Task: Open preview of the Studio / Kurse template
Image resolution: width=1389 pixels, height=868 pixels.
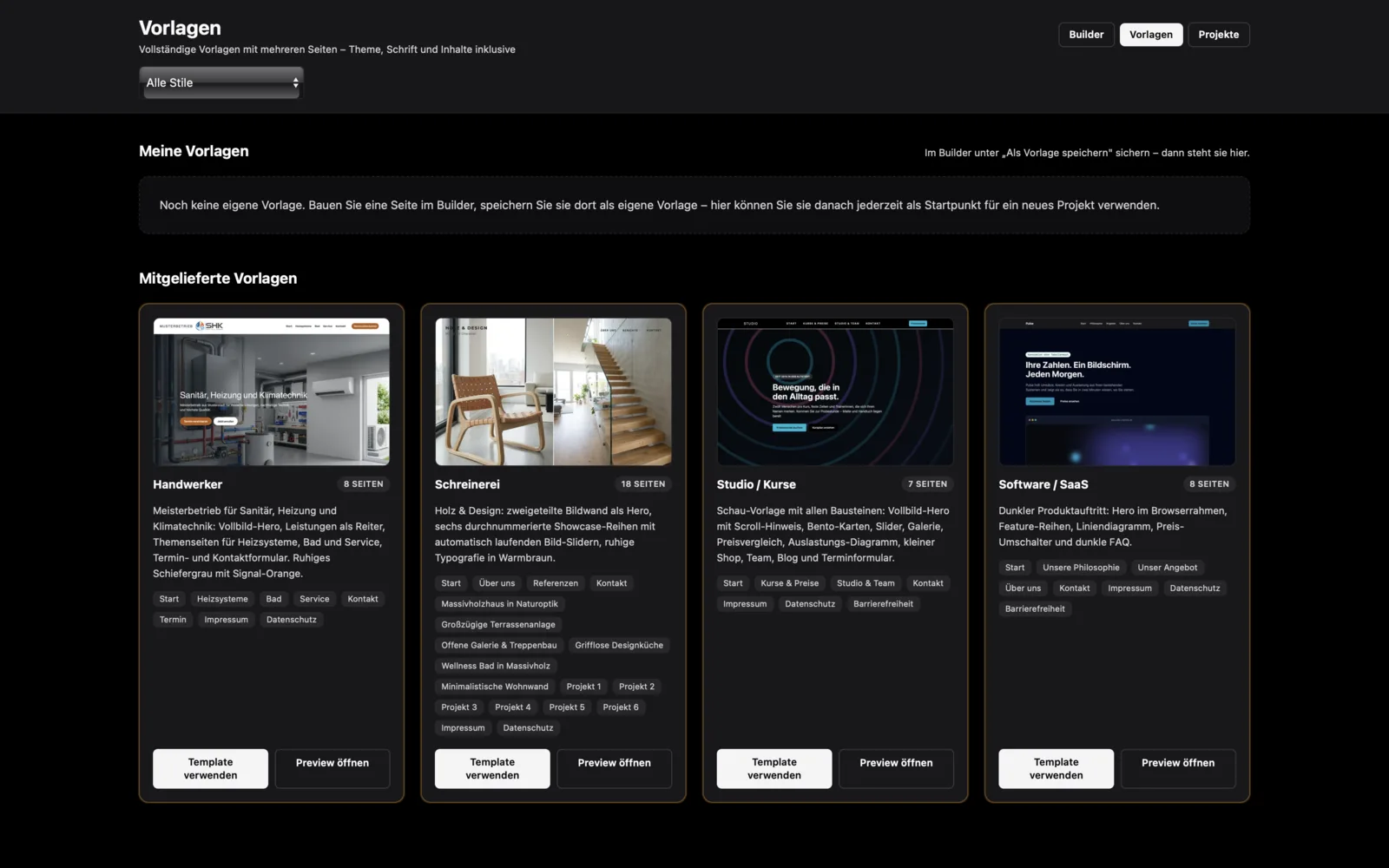Action: point(896,769)
